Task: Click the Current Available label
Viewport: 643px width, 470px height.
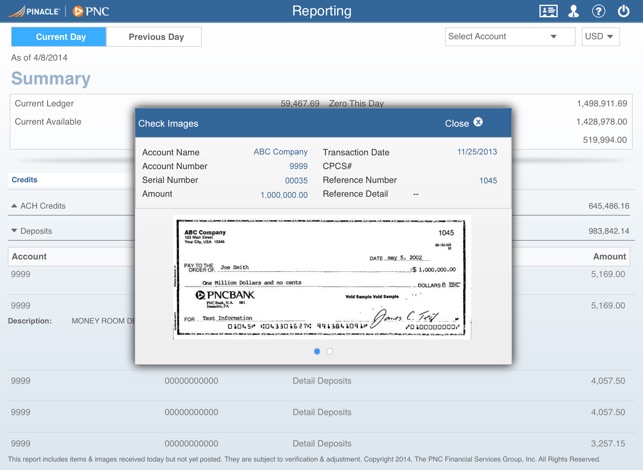Action: [48, 121]
